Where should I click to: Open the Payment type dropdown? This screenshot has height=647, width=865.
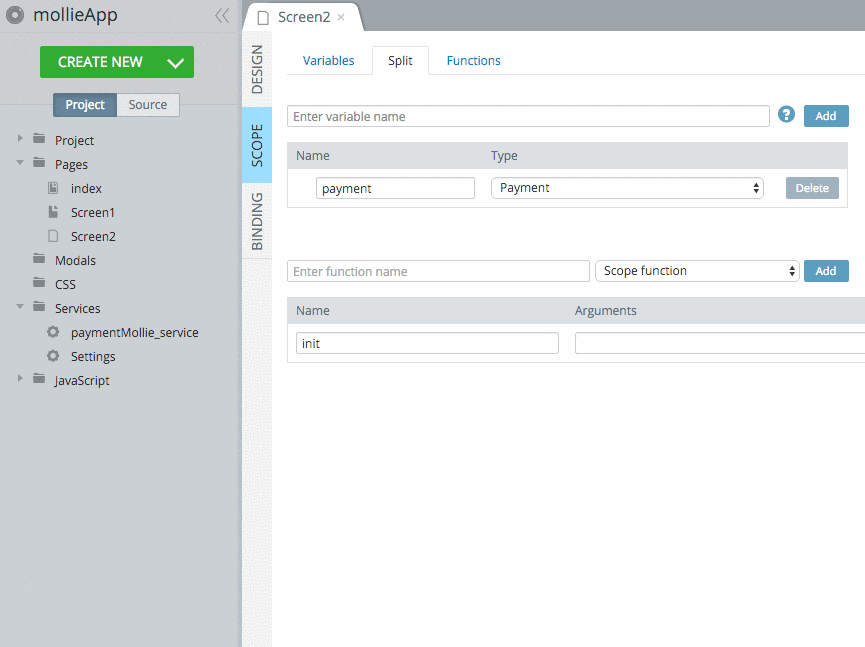click(627, 188)
